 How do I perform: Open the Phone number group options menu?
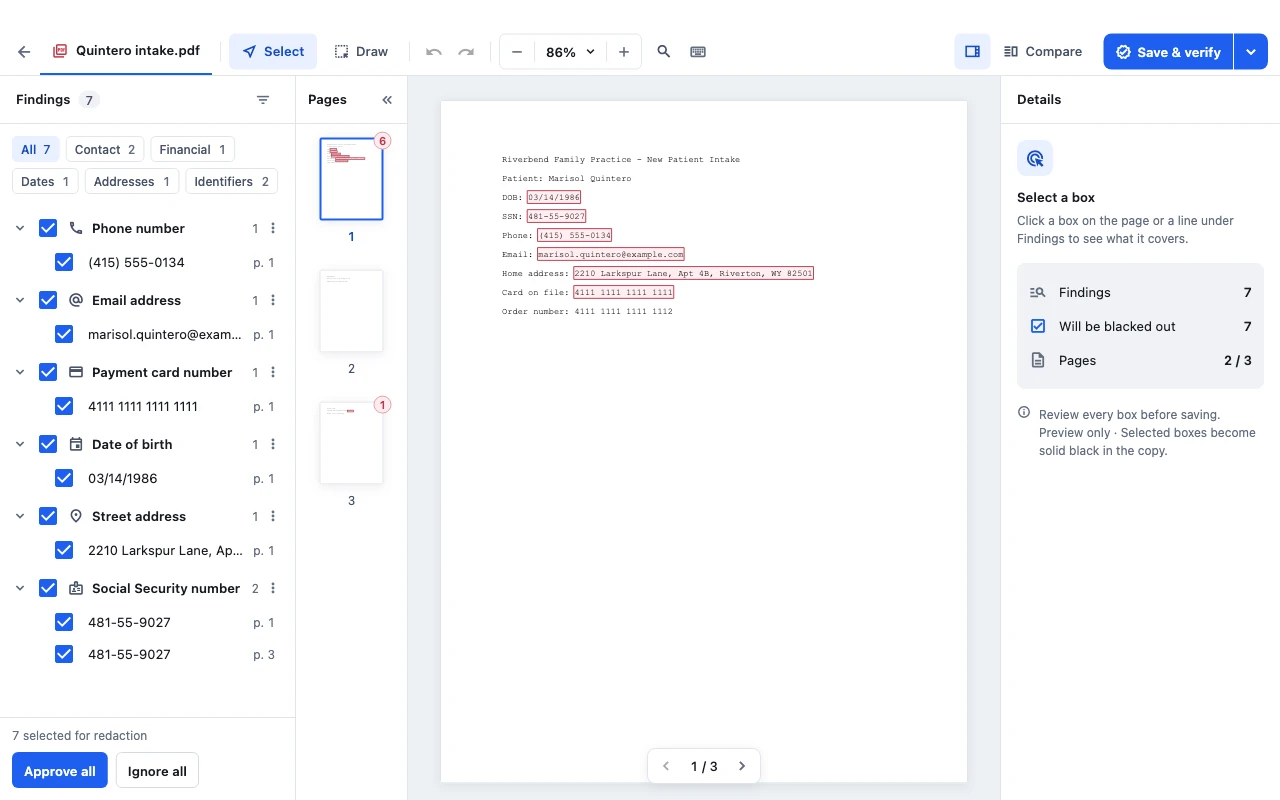[x=273, y=228]
